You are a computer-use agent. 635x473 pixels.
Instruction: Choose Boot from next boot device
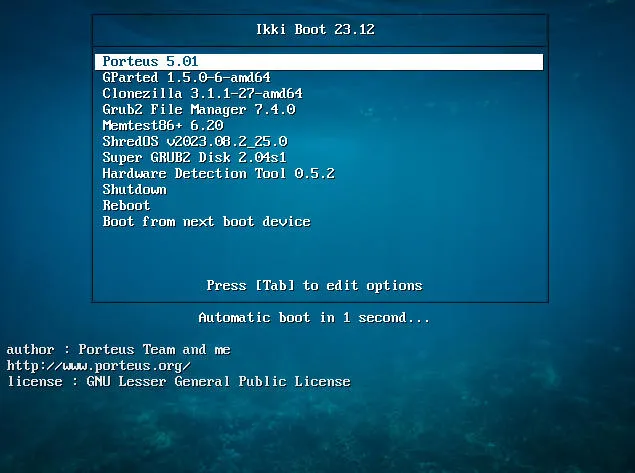coord(206,222)
